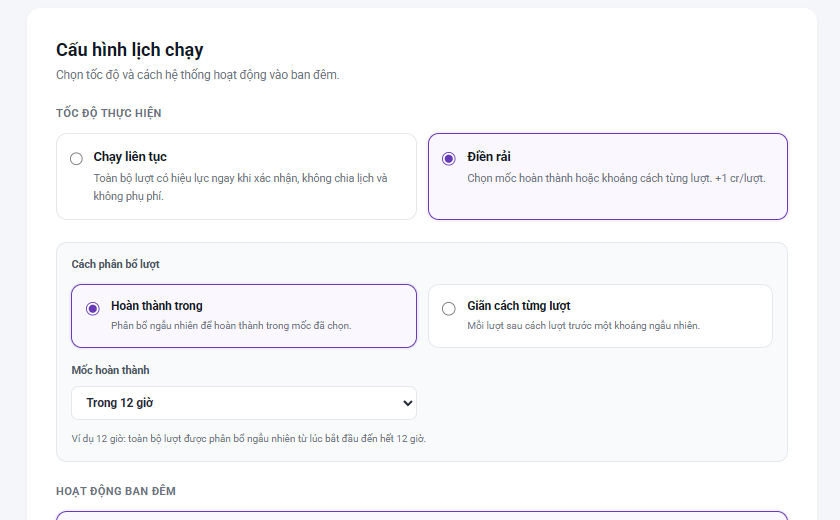Viewport: 840px width, 520px height.
Task: Click the TỐC ĐỘ THỰC HIỆN section label
Action: (x=109, y=113)
